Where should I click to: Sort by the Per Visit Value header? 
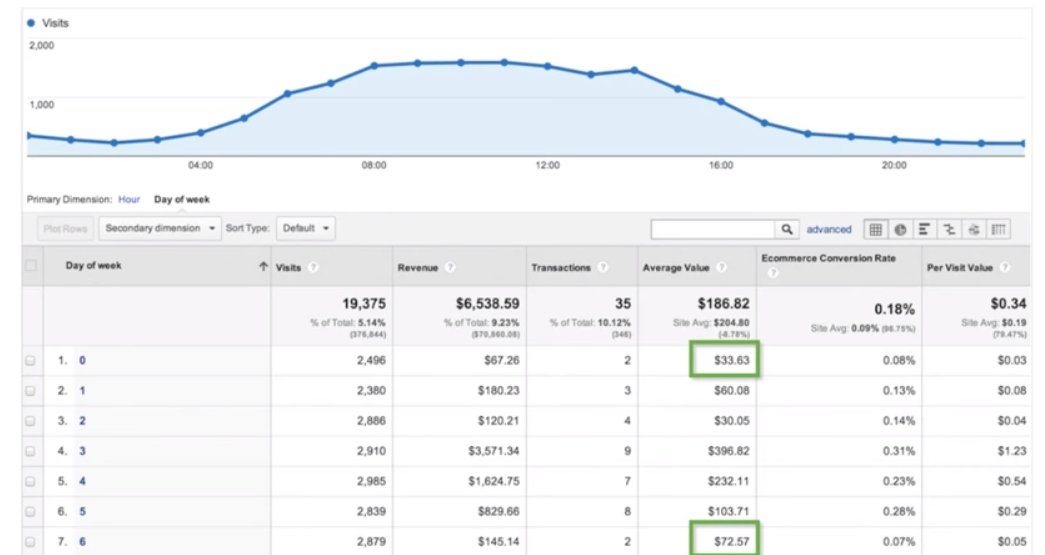[x=960, y=267]
